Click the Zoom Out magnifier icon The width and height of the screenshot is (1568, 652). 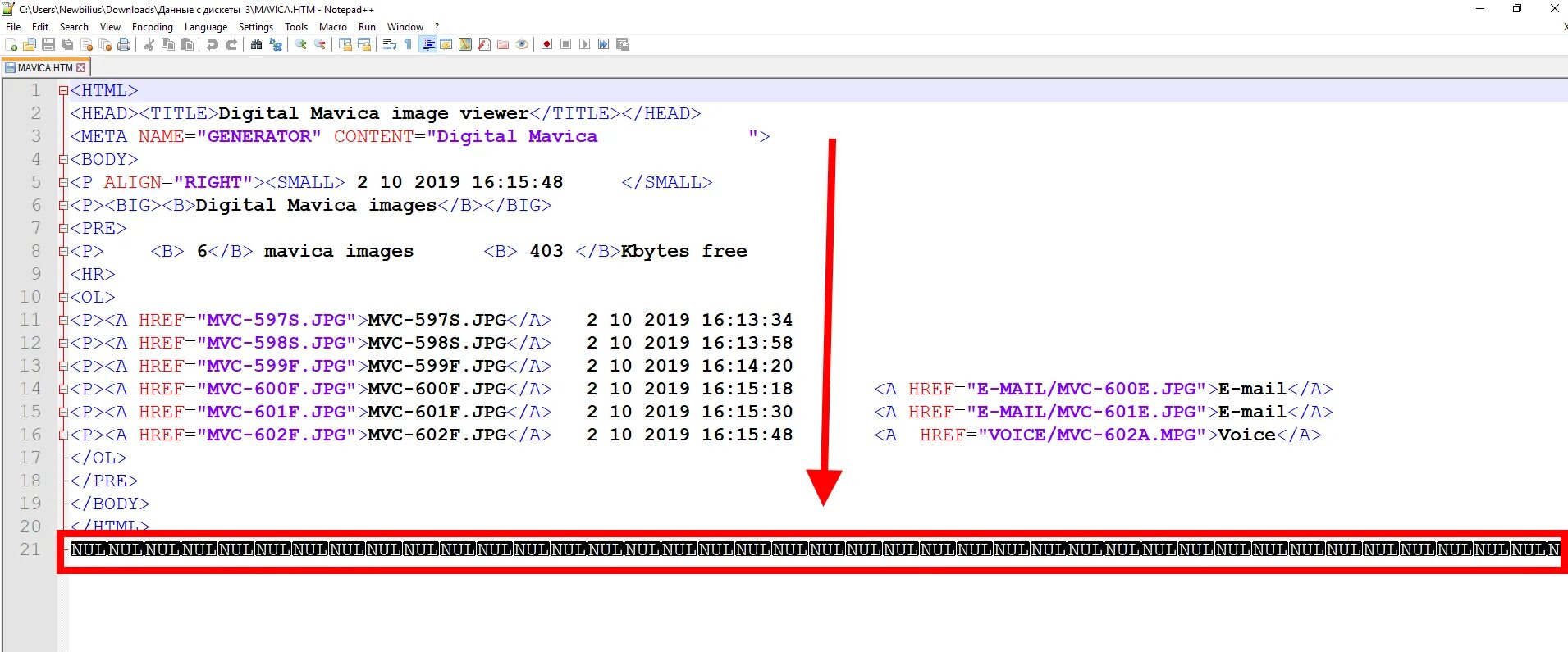tap(320, 44)
